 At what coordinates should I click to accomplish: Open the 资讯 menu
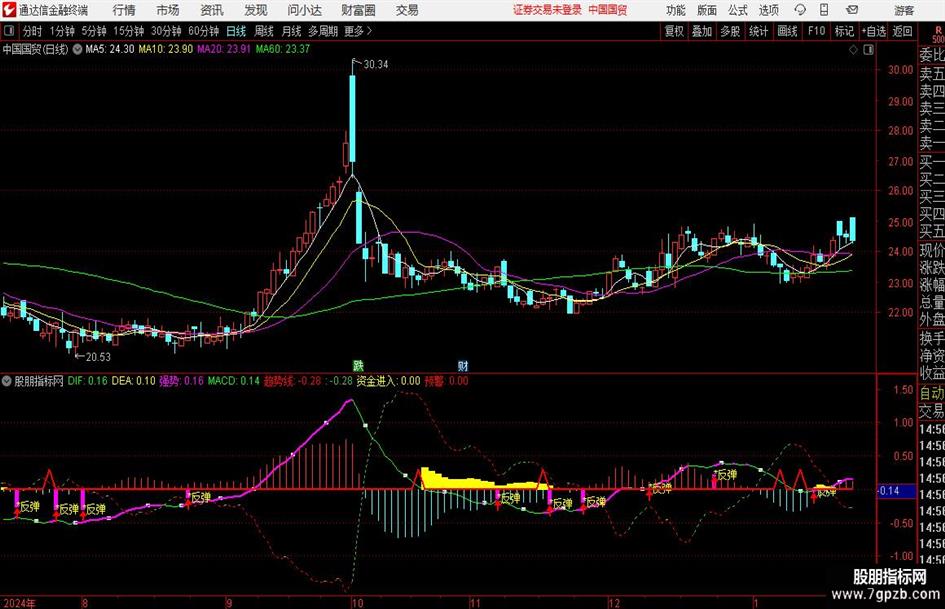coord(212,10)
